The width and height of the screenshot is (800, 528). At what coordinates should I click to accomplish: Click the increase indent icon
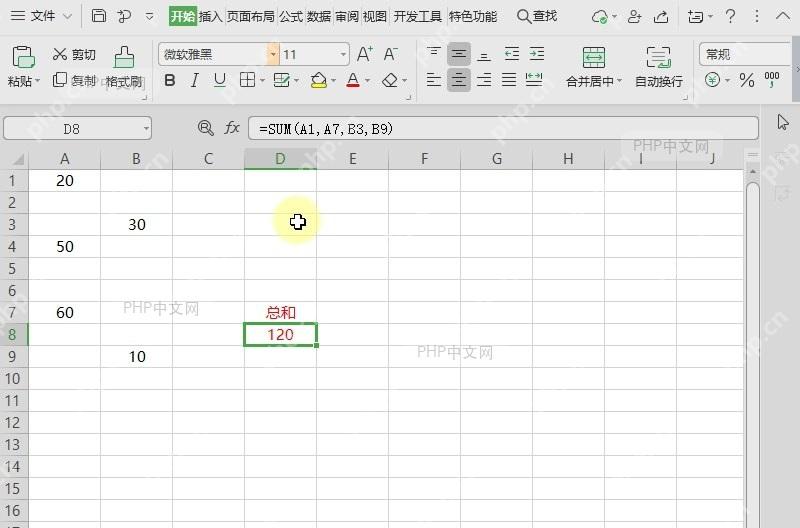pyautogui.click(x=536, y=54)
